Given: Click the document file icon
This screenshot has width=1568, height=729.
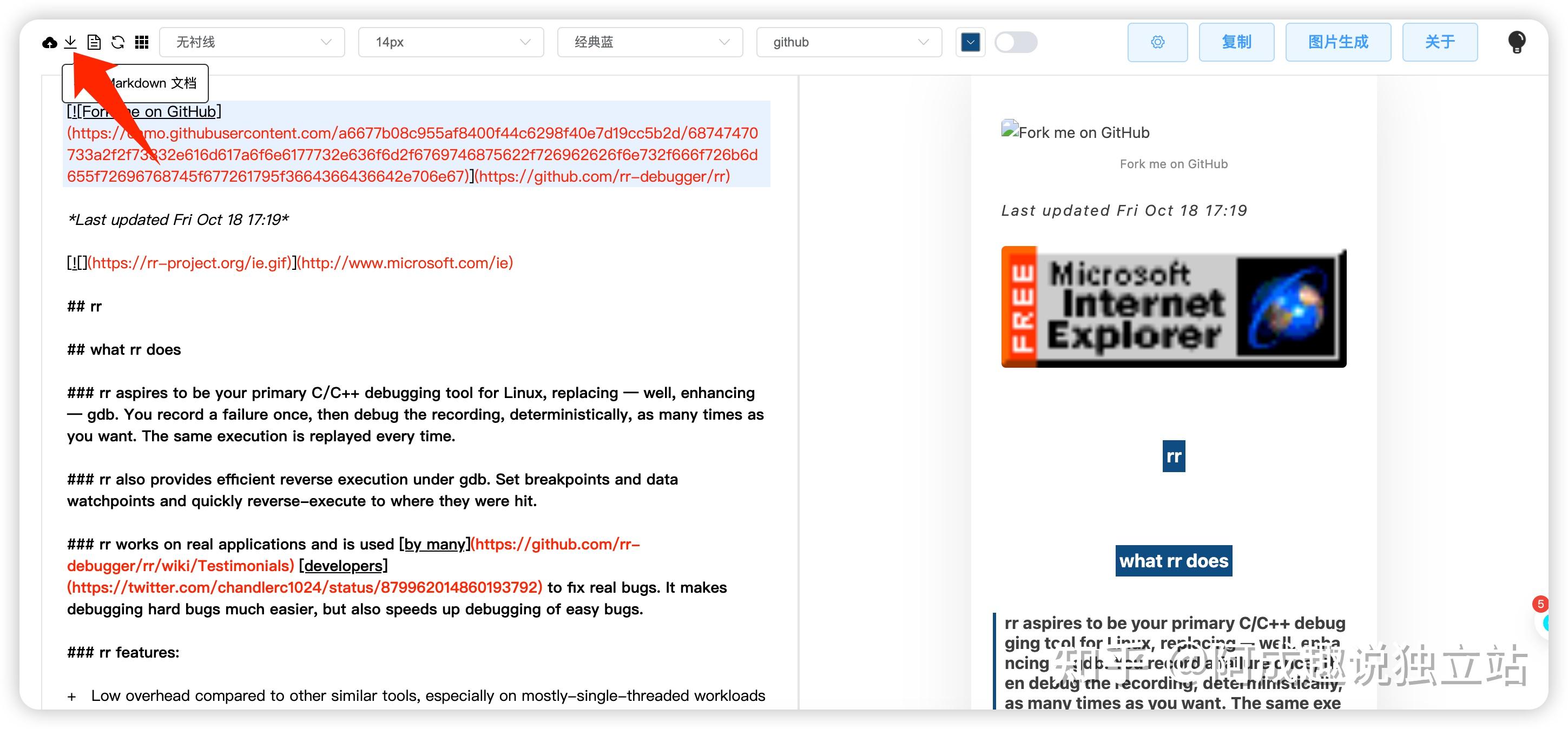Looking at the screenshot, I should pyautogui.click(x=94, y=42).
